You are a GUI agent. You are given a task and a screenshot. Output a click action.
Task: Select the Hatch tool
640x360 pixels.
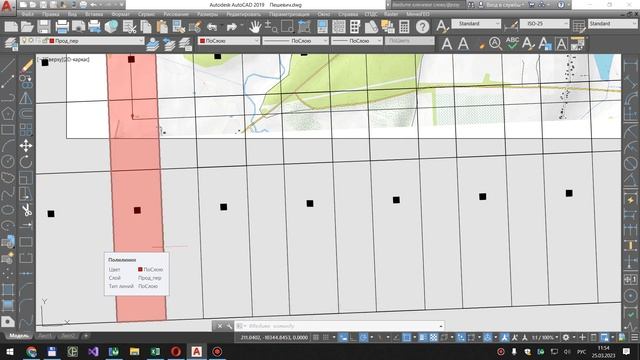pos(8,290)
